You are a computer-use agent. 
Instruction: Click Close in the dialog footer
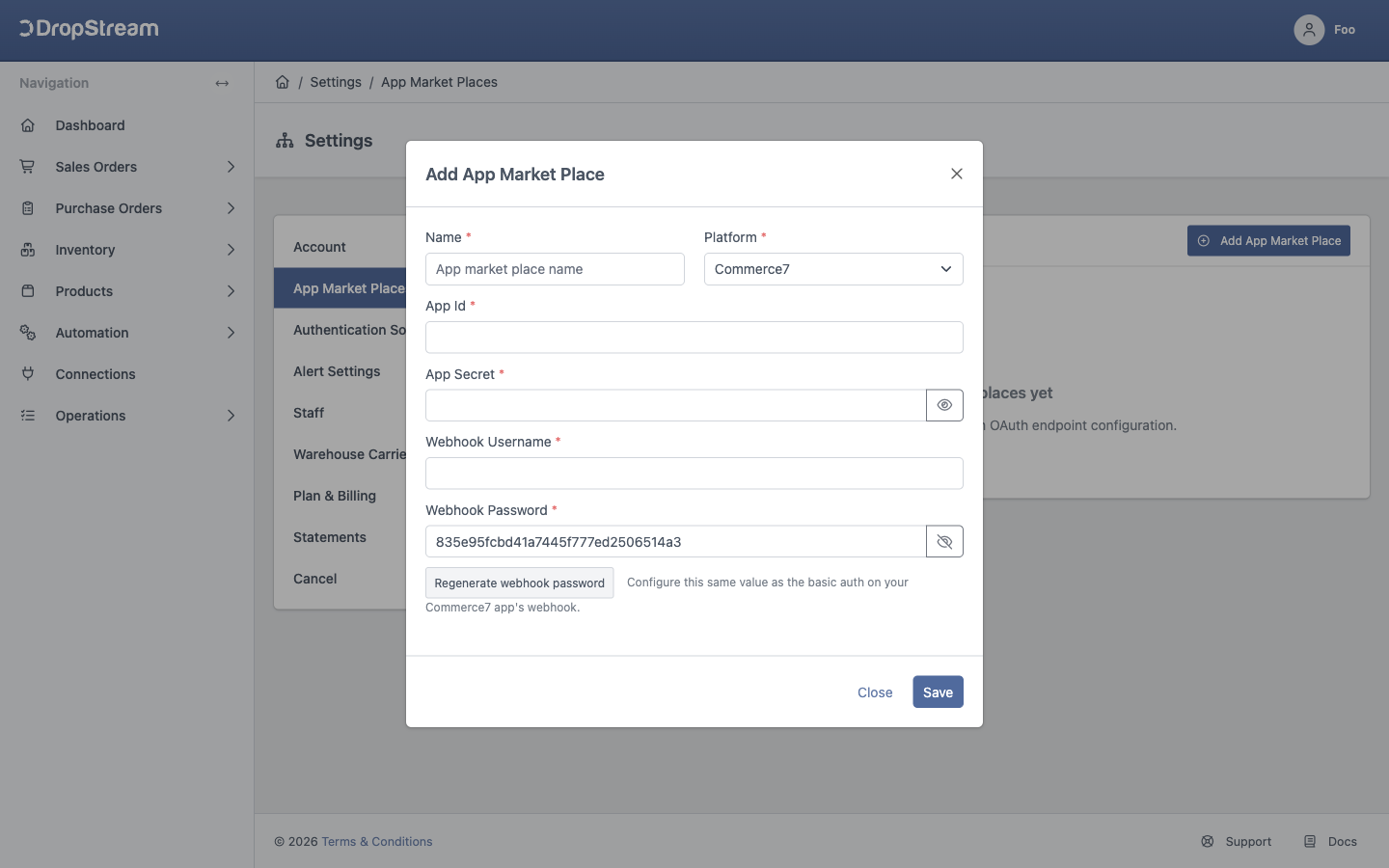(875, 692)
